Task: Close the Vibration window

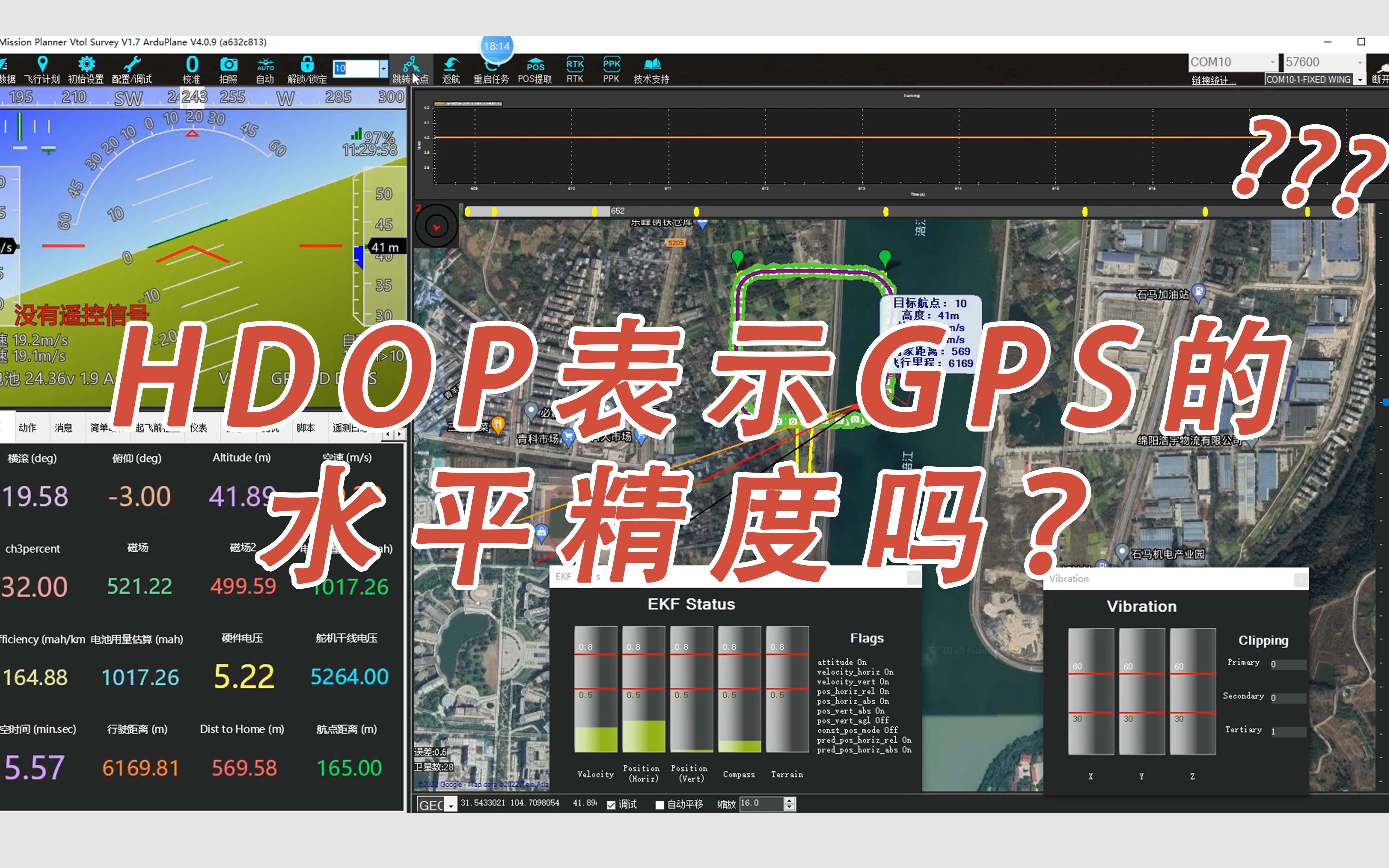Action: (x=1300, y=580)
